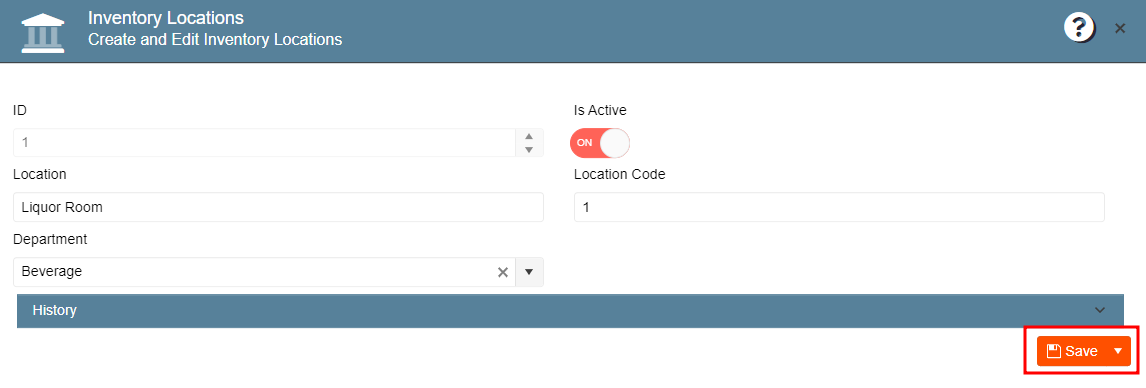
Task: Expand the History section
Action: coord(570,311)
